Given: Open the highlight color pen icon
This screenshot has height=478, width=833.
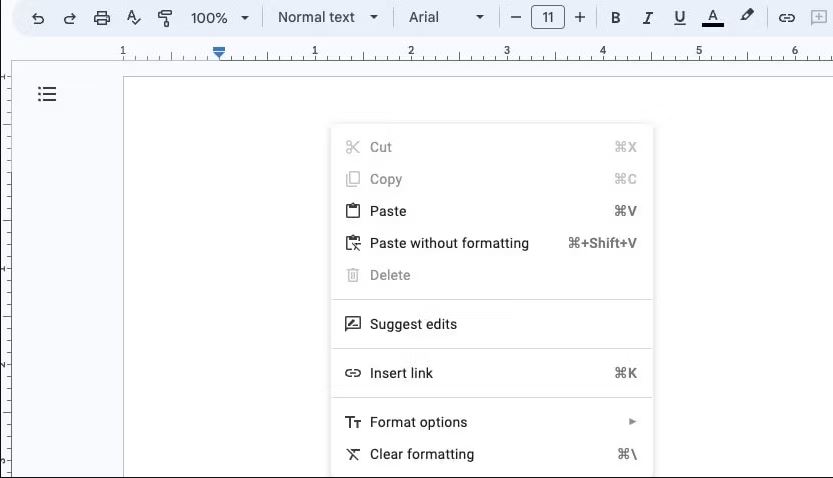Looking at the screenshot, I should 746,15.
